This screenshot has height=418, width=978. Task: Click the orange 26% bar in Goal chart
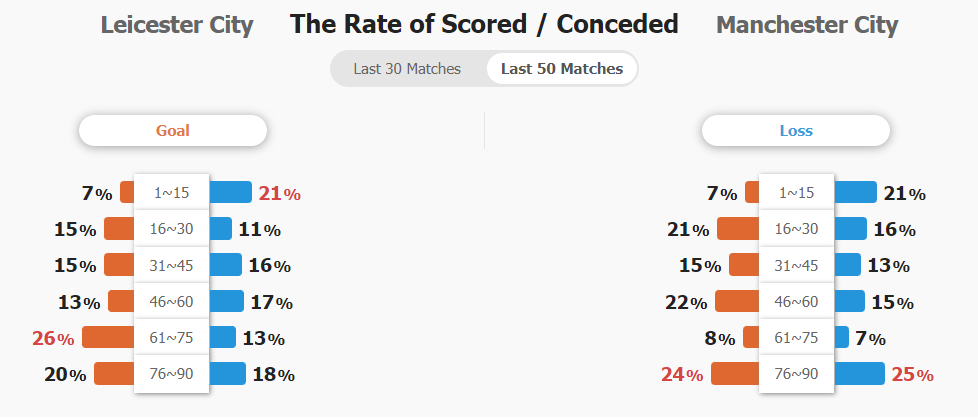click(x=109, y=337)
